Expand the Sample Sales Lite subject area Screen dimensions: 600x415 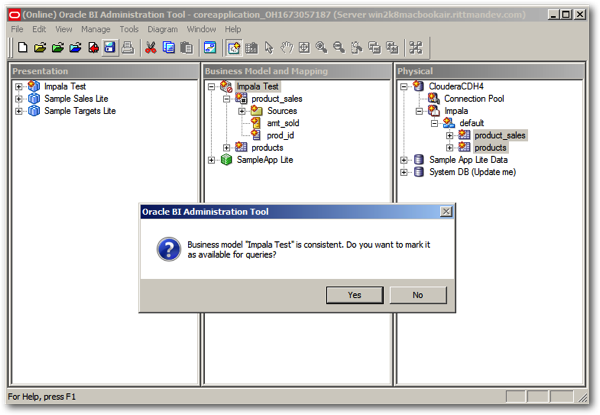pos(18,99)
